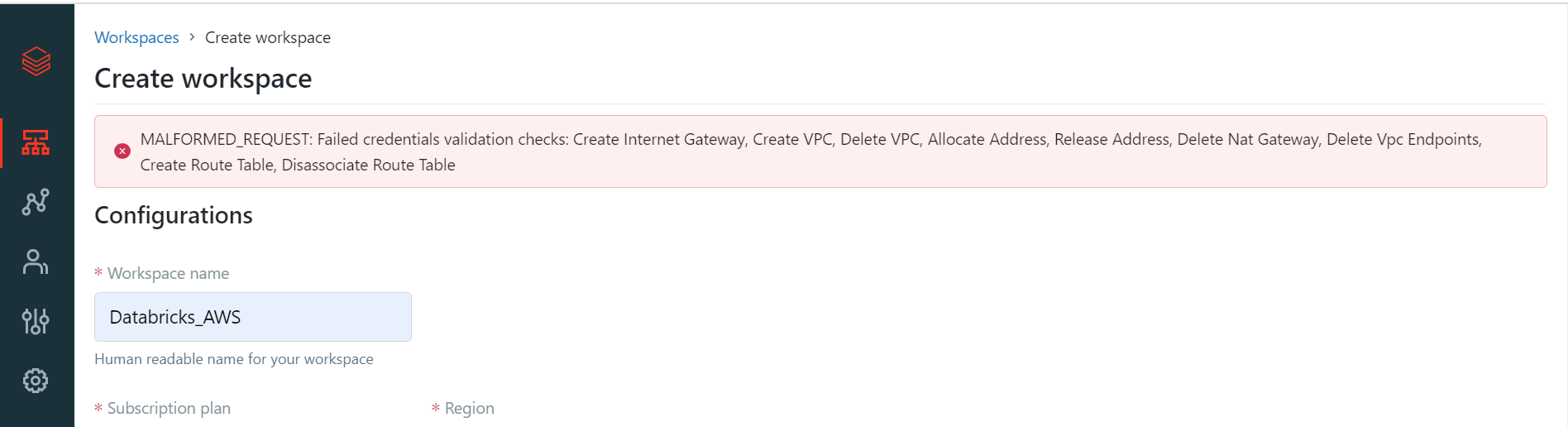Click the Databricks logo icon
Image resolution: width=1568 pixels, height=427 pixels.
36,61
